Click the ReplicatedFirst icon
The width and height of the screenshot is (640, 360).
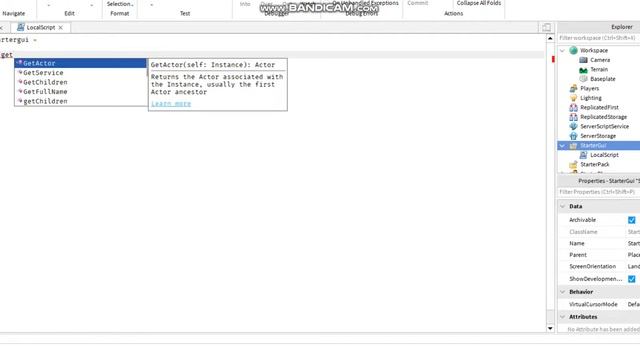point(573,107)
